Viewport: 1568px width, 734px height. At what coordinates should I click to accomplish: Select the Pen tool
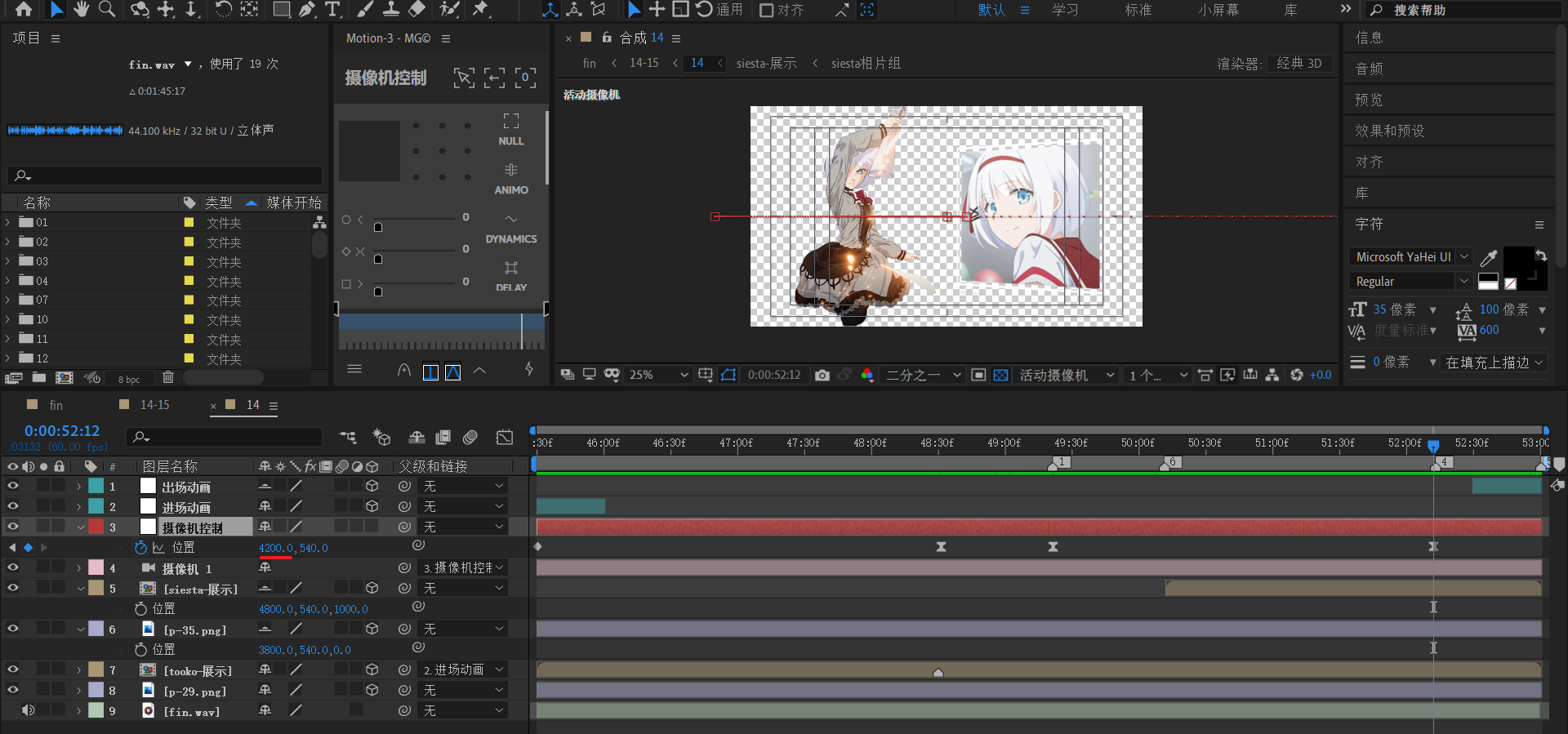pos(307,9)
